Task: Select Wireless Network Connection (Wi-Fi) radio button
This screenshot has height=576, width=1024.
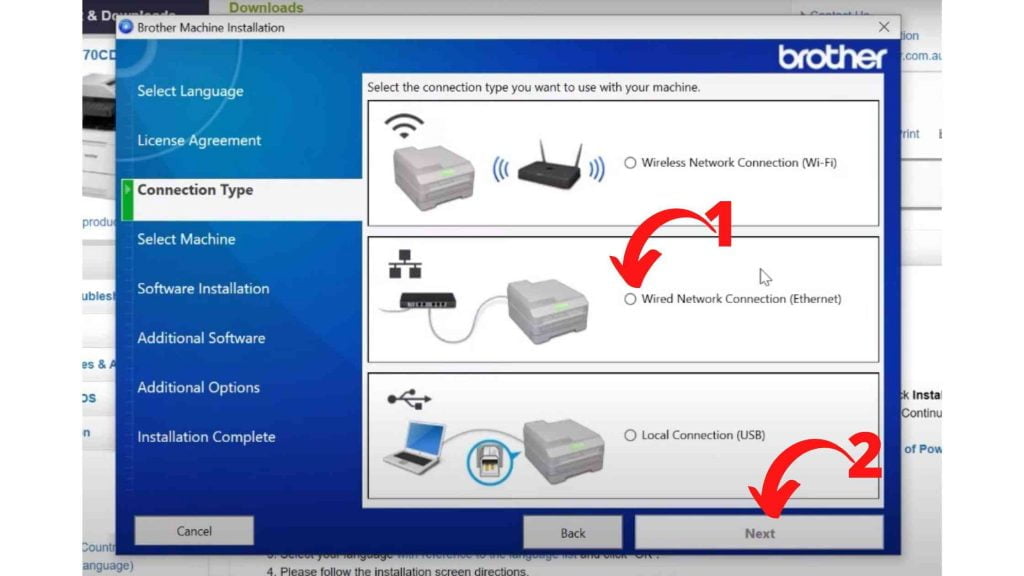Action: [630, 163]
